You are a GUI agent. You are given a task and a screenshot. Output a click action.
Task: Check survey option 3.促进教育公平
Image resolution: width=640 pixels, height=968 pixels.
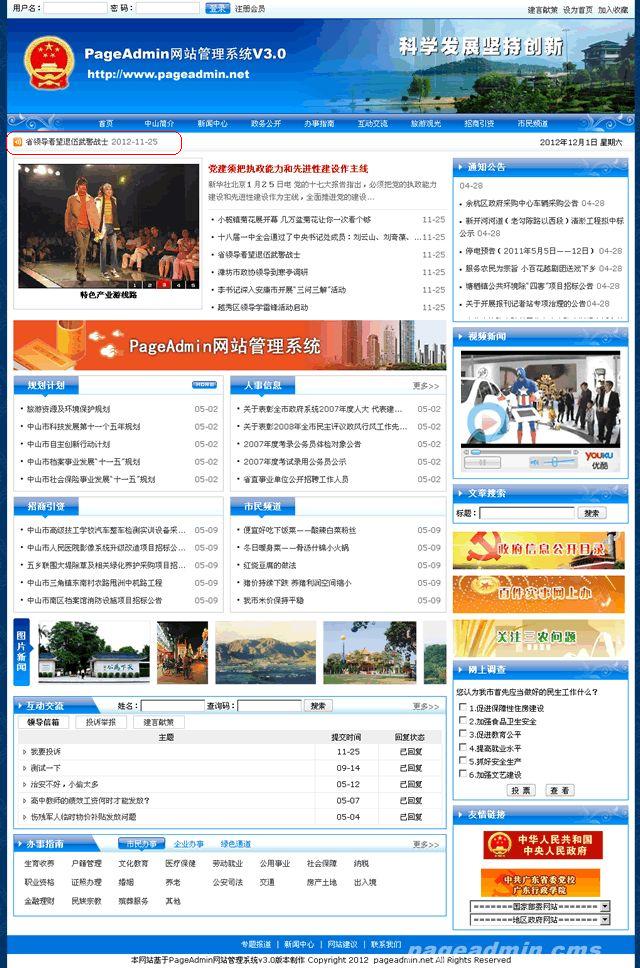click(x=462, y=734)
